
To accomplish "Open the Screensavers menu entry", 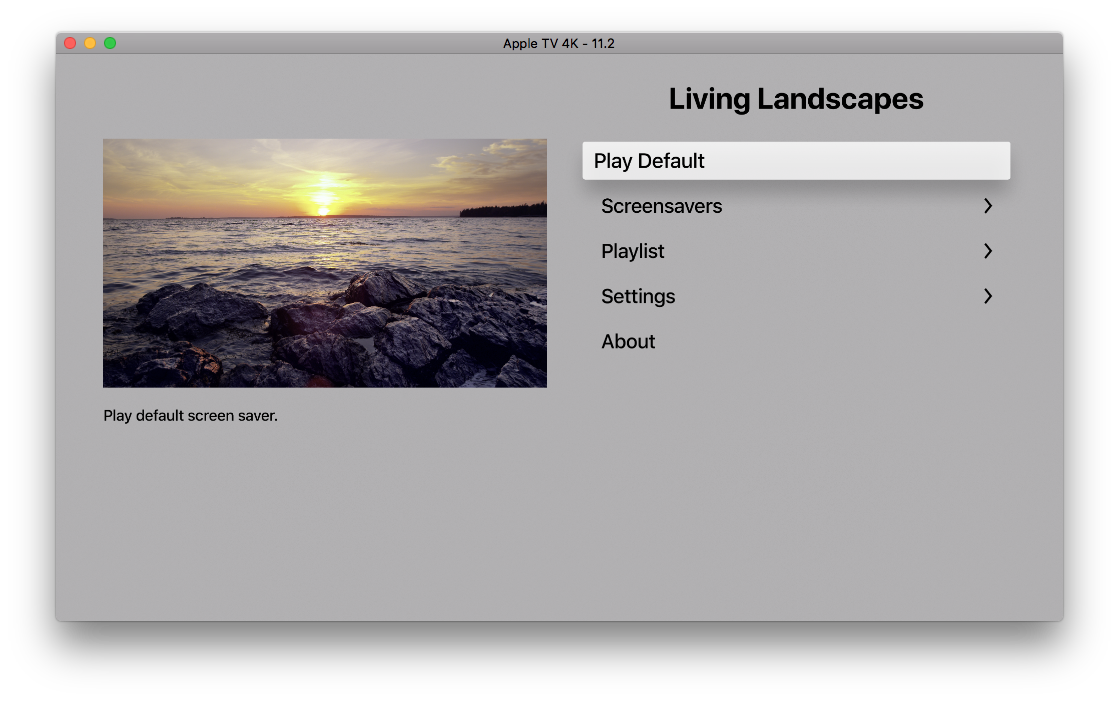I will pos(661,206).
